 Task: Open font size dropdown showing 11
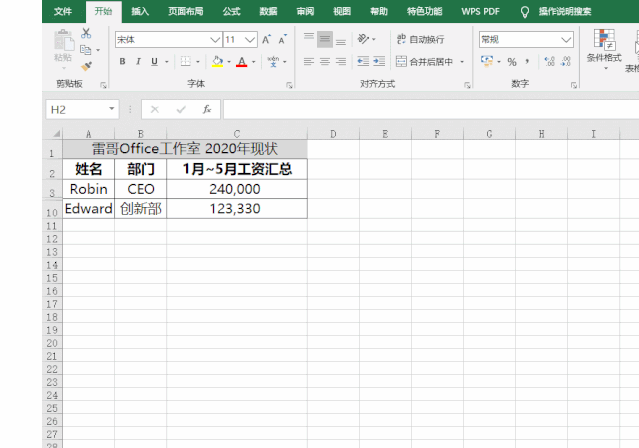[250, 40]
